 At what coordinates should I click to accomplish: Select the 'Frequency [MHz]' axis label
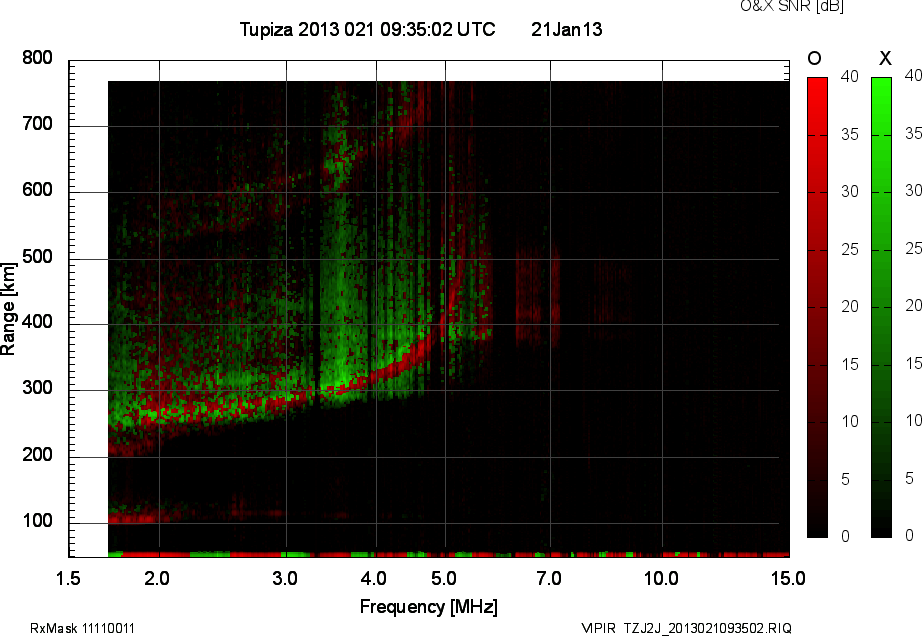coord(429,607)
